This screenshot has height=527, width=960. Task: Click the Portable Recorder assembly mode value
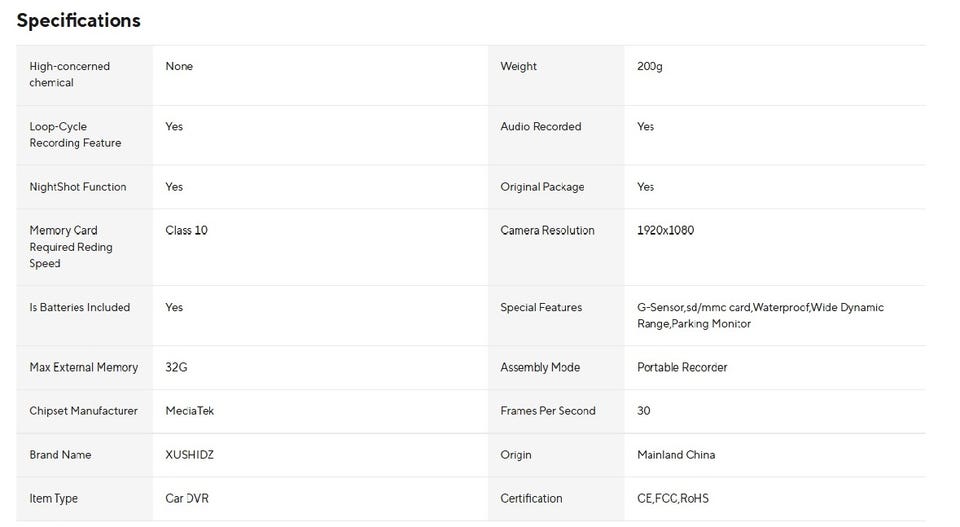pyautogui.click(x=682, y=367)
